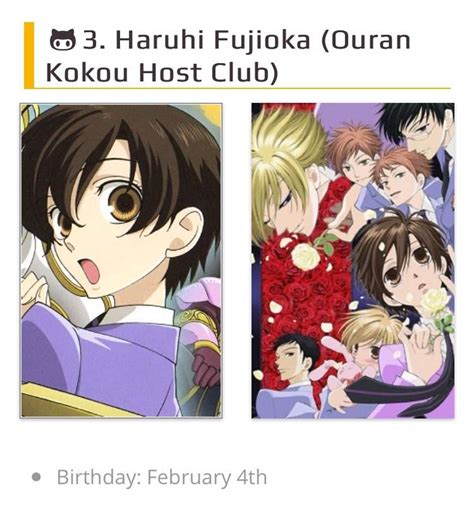This screenshot has width=474, height=517.
Task: Click the yellow vertical bar beside the heading
Action: pyautogui.click(x=29, y=55)
